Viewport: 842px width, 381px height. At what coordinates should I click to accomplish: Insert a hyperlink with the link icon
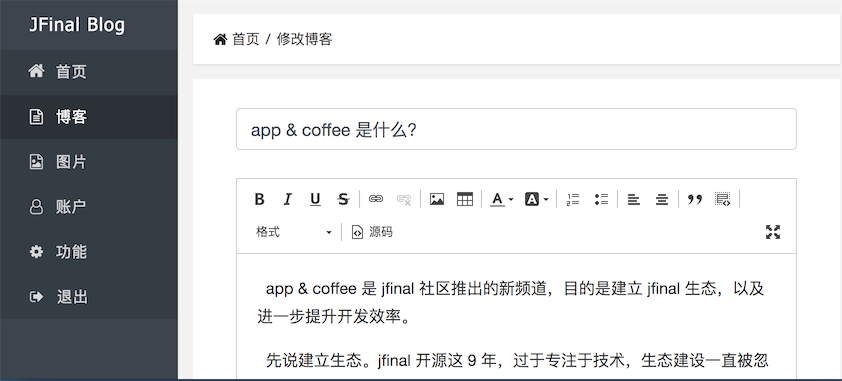[376, 200]
